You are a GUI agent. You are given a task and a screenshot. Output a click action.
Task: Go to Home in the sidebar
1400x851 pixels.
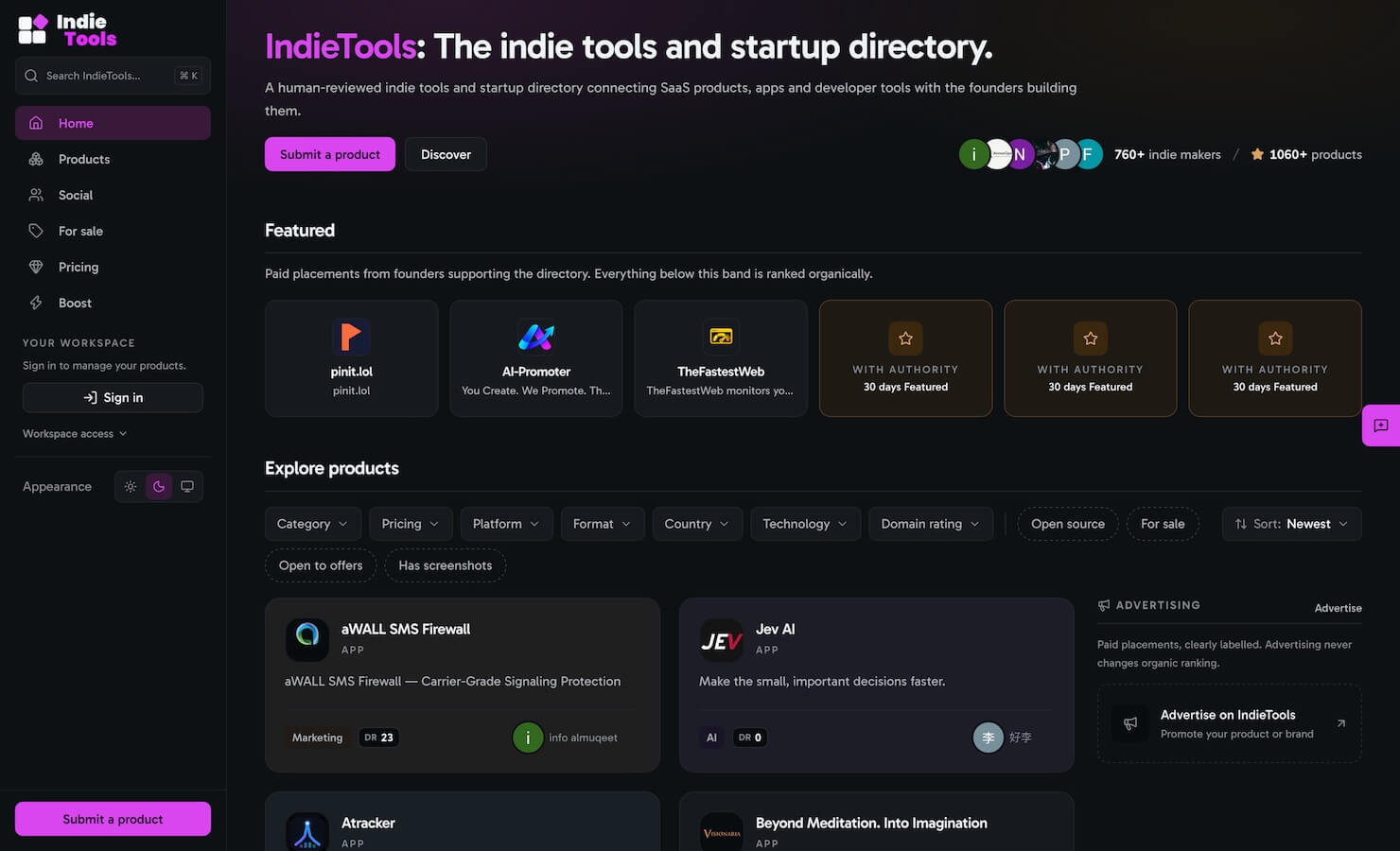tap(113, 123)
